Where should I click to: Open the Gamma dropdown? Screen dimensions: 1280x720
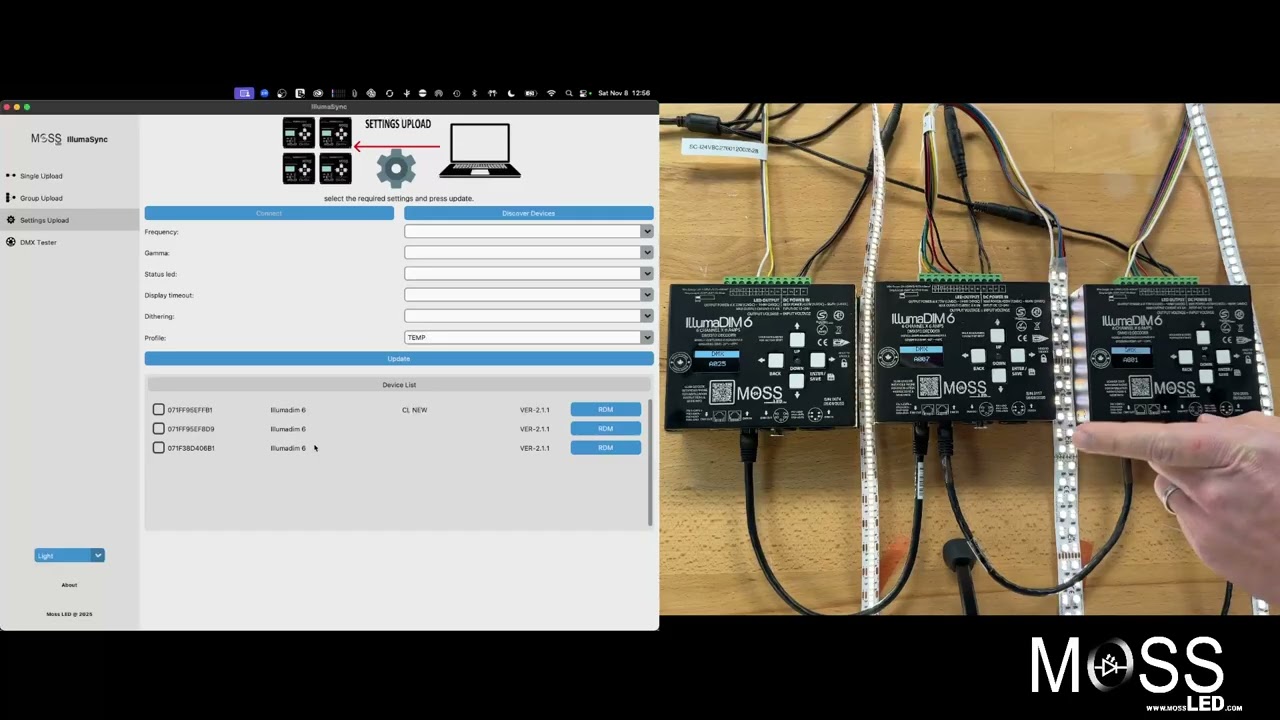click(528, 253)
